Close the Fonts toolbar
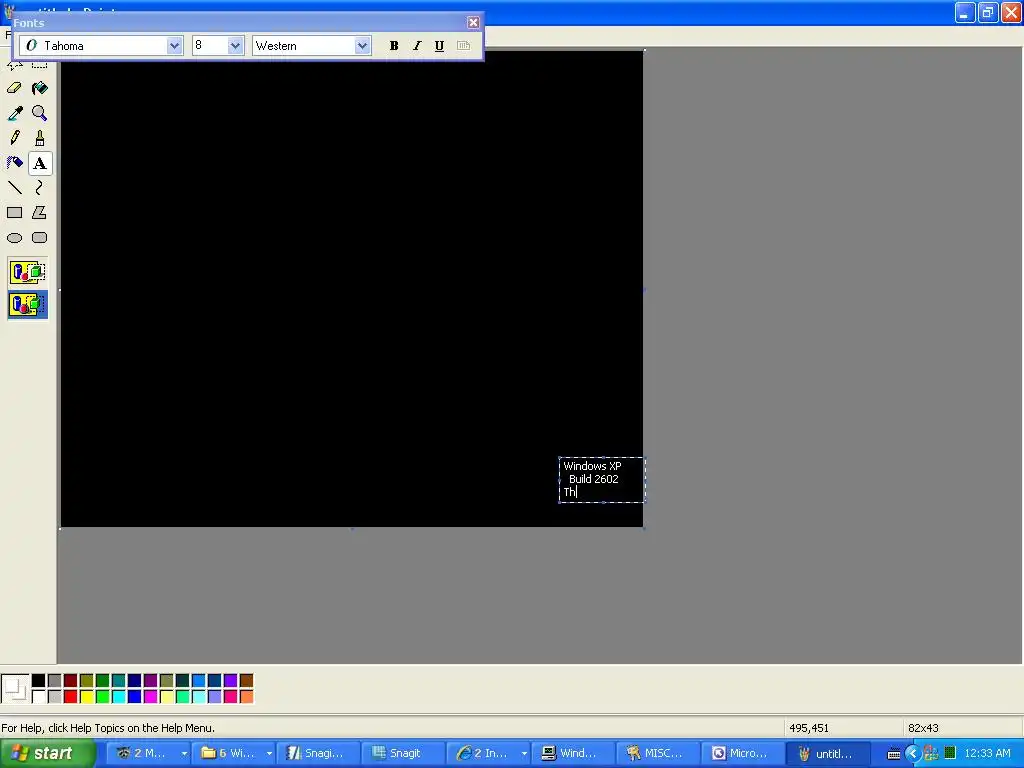 pos(473,23)
